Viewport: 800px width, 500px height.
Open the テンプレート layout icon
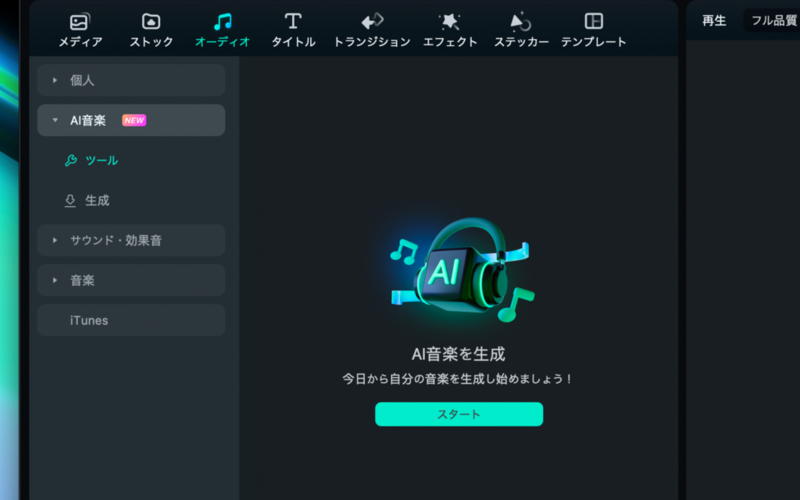[x=593, y=21]
